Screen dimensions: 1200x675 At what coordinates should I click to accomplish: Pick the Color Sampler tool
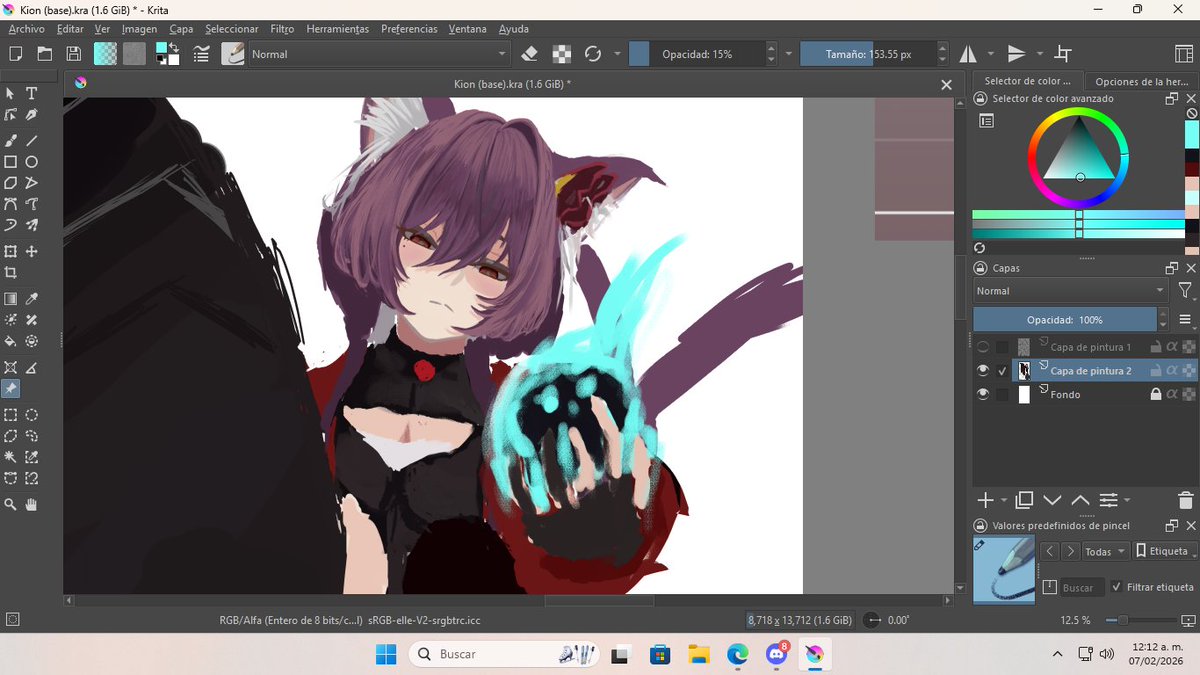[31, 297]
